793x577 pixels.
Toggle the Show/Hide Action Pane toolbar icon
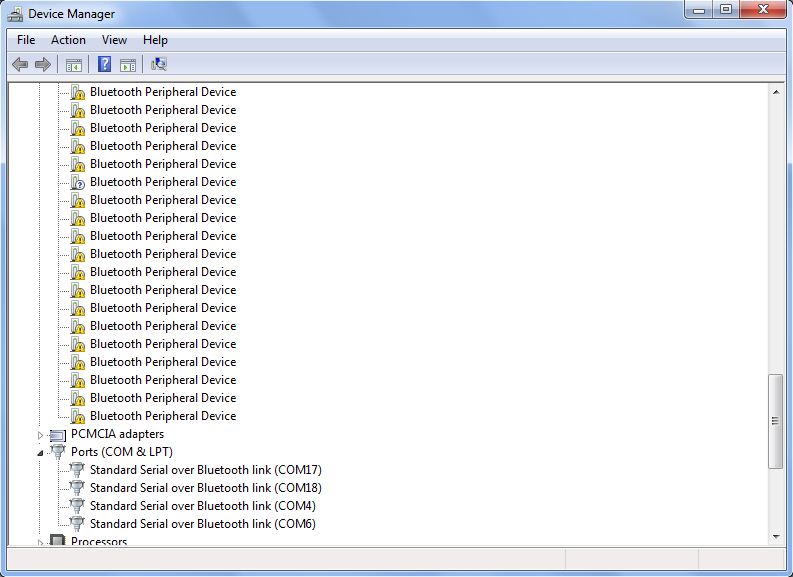coord(127,65)
